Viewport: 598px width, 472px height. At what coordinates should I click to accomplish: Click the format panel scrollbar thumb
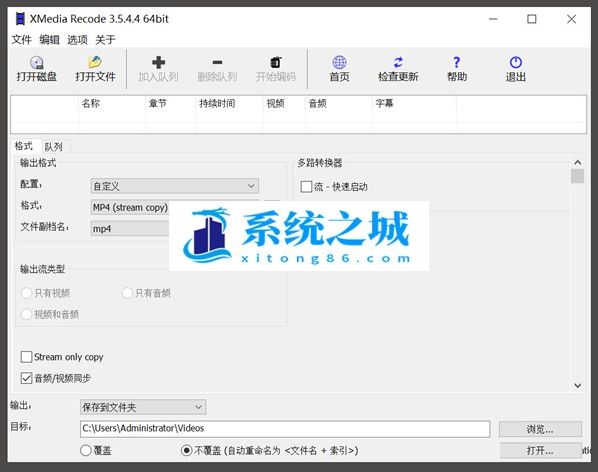(578, 176)
